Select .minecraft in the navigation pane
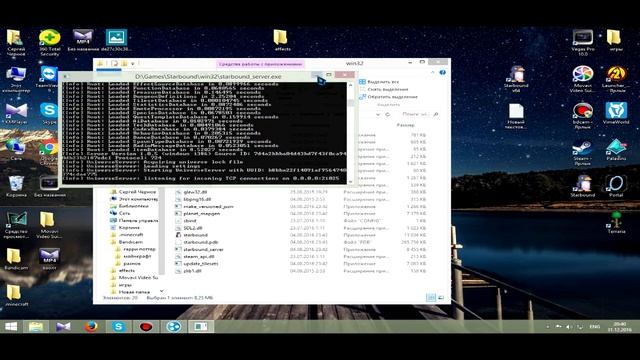Image resolution: width=640 pixels, height=360 pixels. click(127, 235)
